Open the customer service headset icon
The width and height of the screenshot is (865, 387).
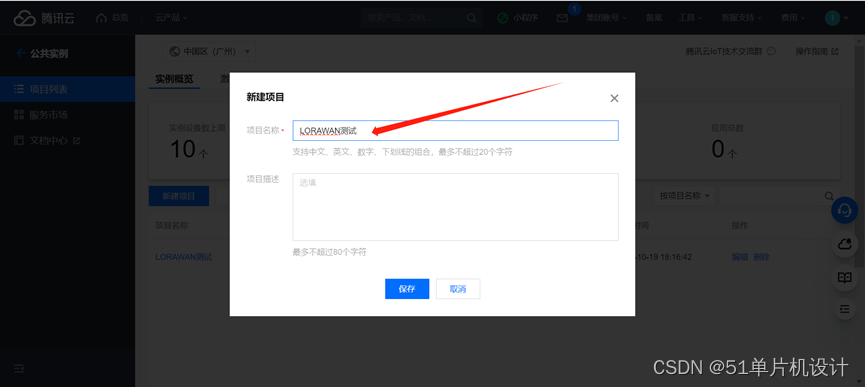[x=845, y=210]
